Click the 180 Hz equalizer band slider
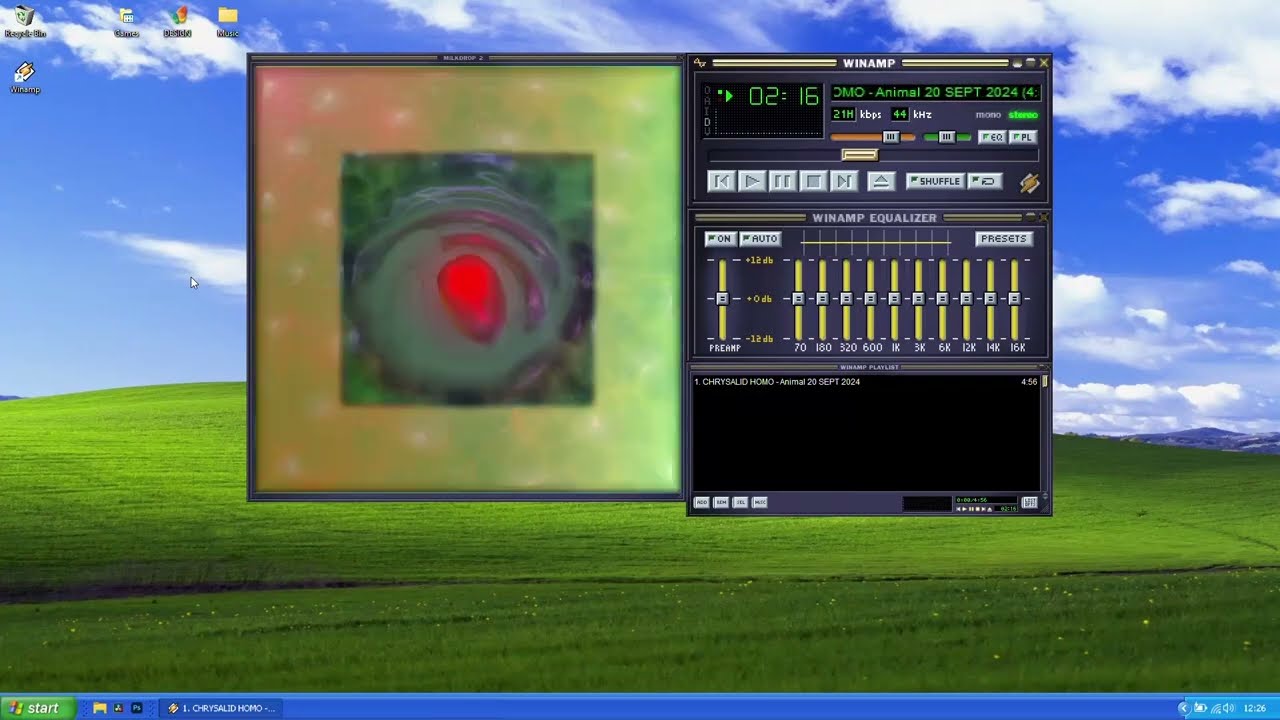This screenshot has height=720, width=1280. pyautogui.click(x=822, y=298)
